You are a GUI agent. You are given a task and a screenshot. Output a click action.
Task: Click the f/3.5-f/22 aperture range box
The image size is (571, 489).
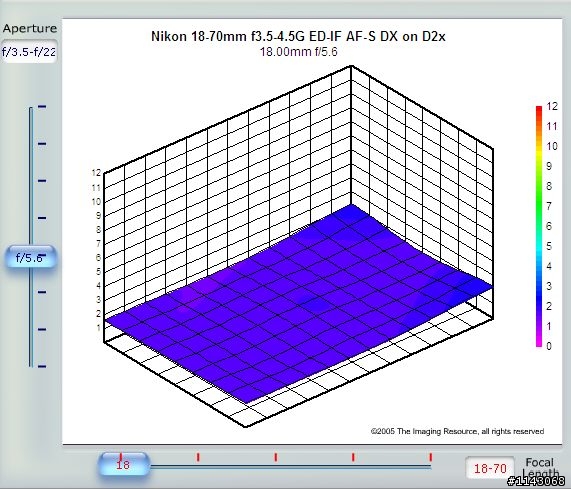tap(29, 52)
